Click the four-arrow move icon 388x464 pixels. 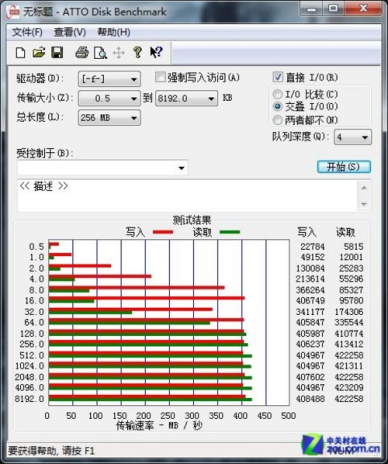[x=119, y=53]
